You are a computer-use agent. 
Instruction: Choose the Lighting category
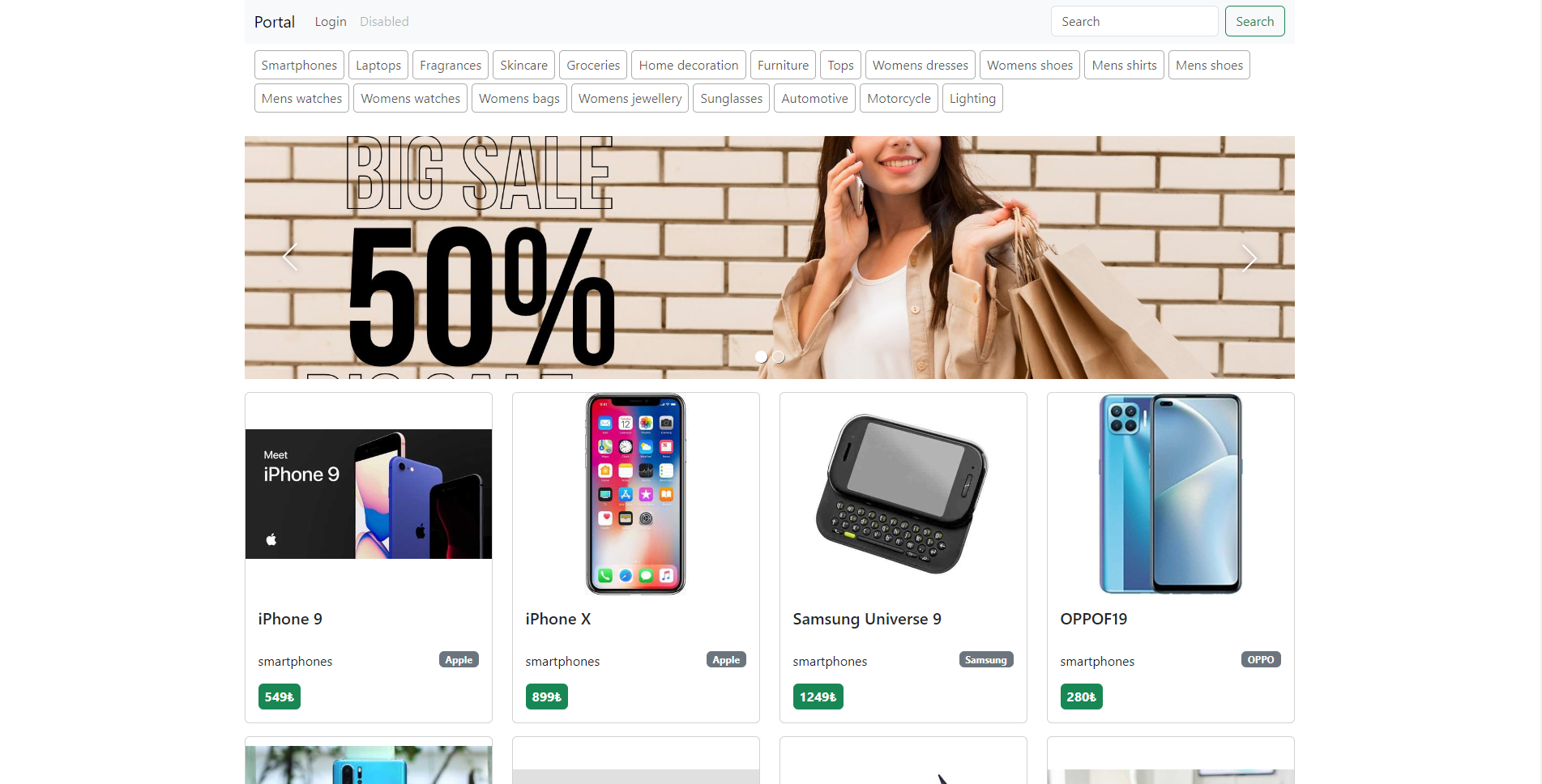[x=972, y=98]
